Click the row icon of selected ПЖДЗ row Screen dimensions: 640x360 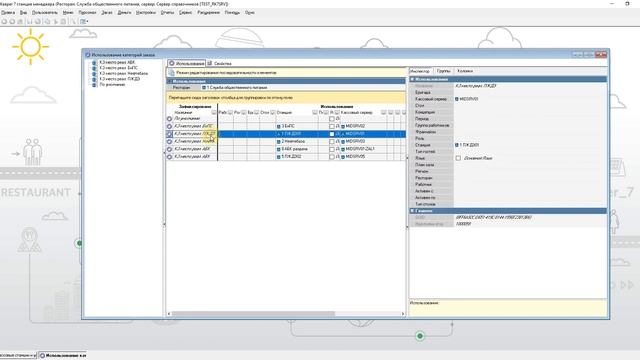[x=169, y=134]
